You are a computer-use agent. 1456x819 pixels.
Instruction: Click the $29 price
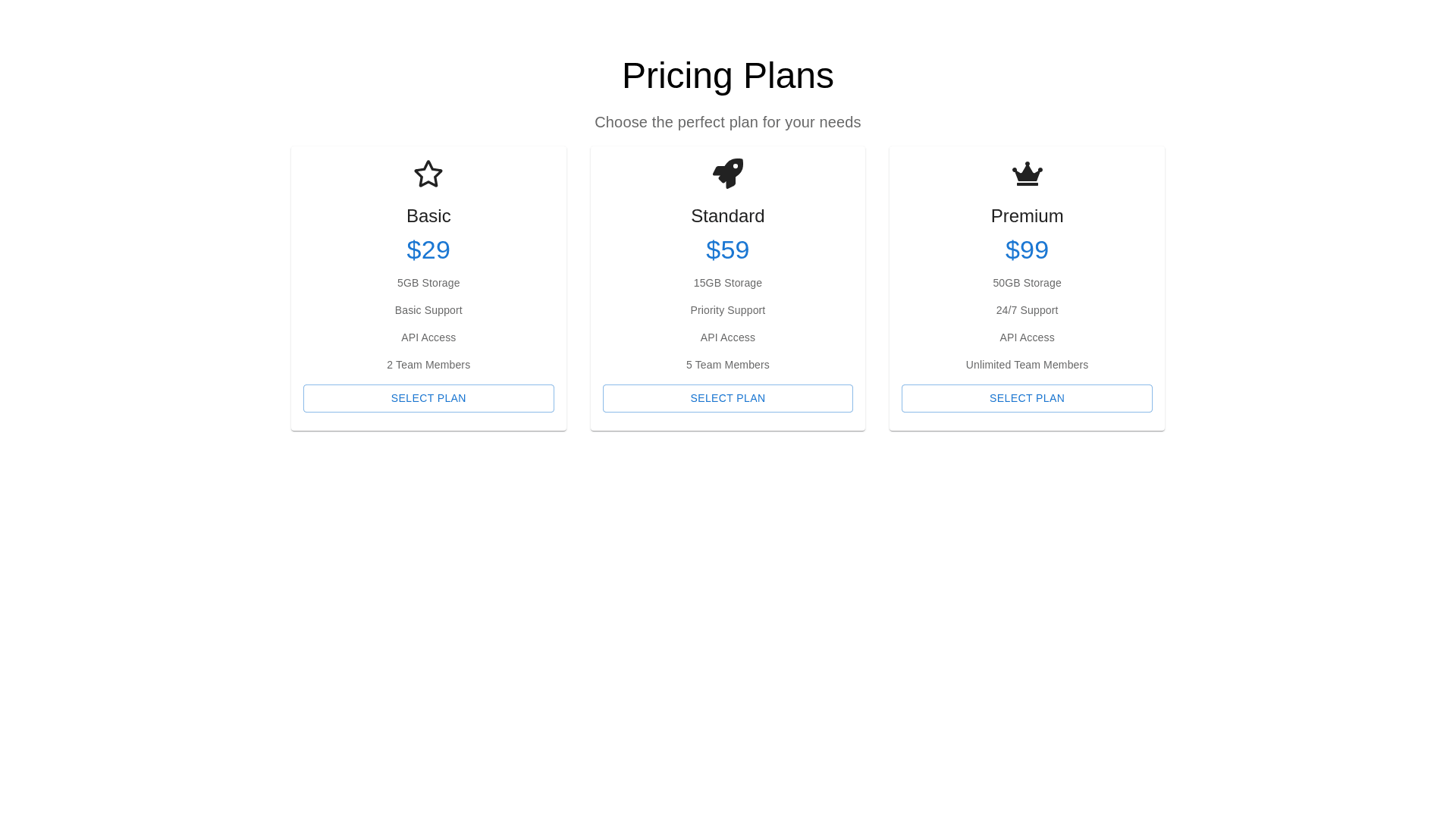[x=428, y=249]
